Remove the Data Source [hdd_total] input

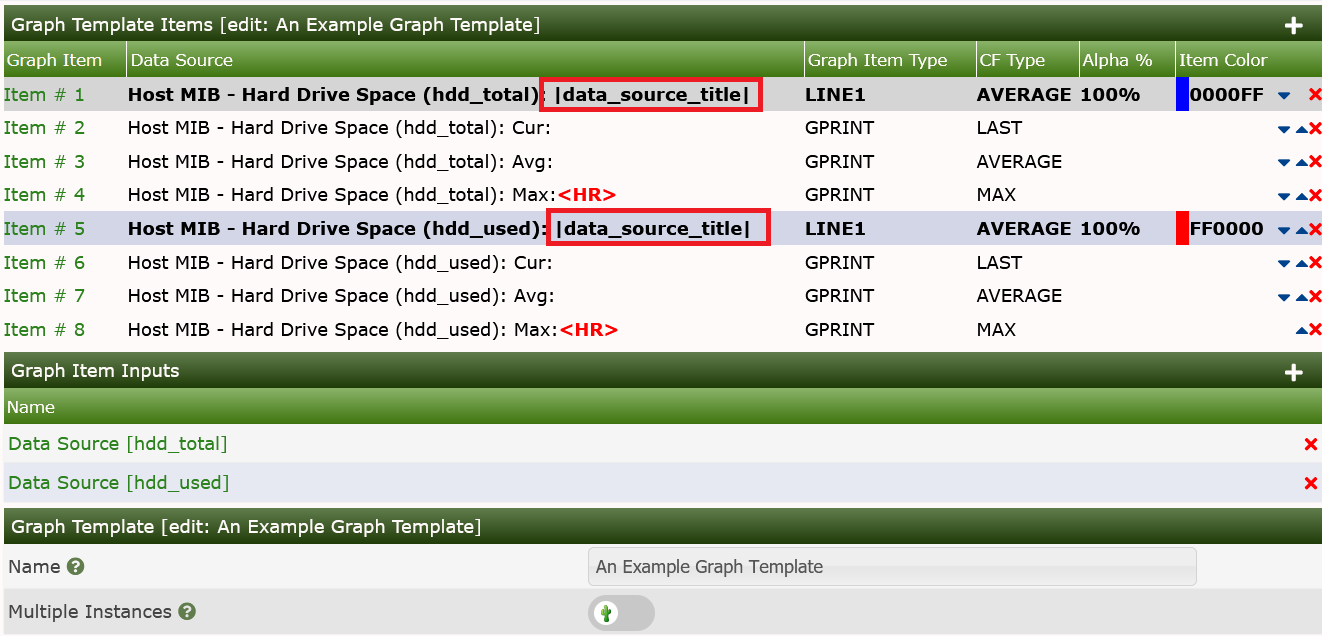coord(1311,444)
